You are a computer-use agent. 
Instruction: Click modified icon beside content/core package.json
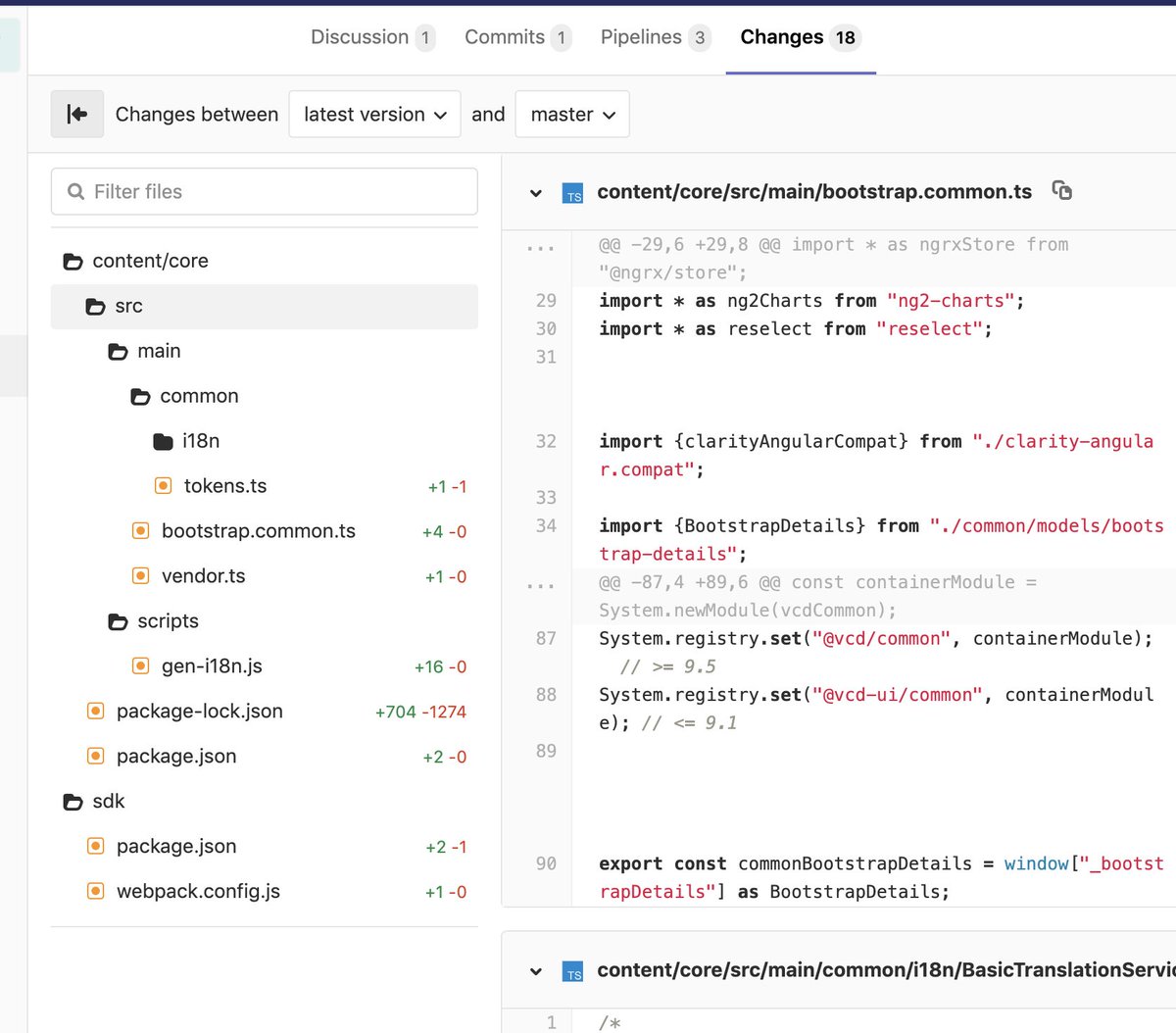(95, 756)
